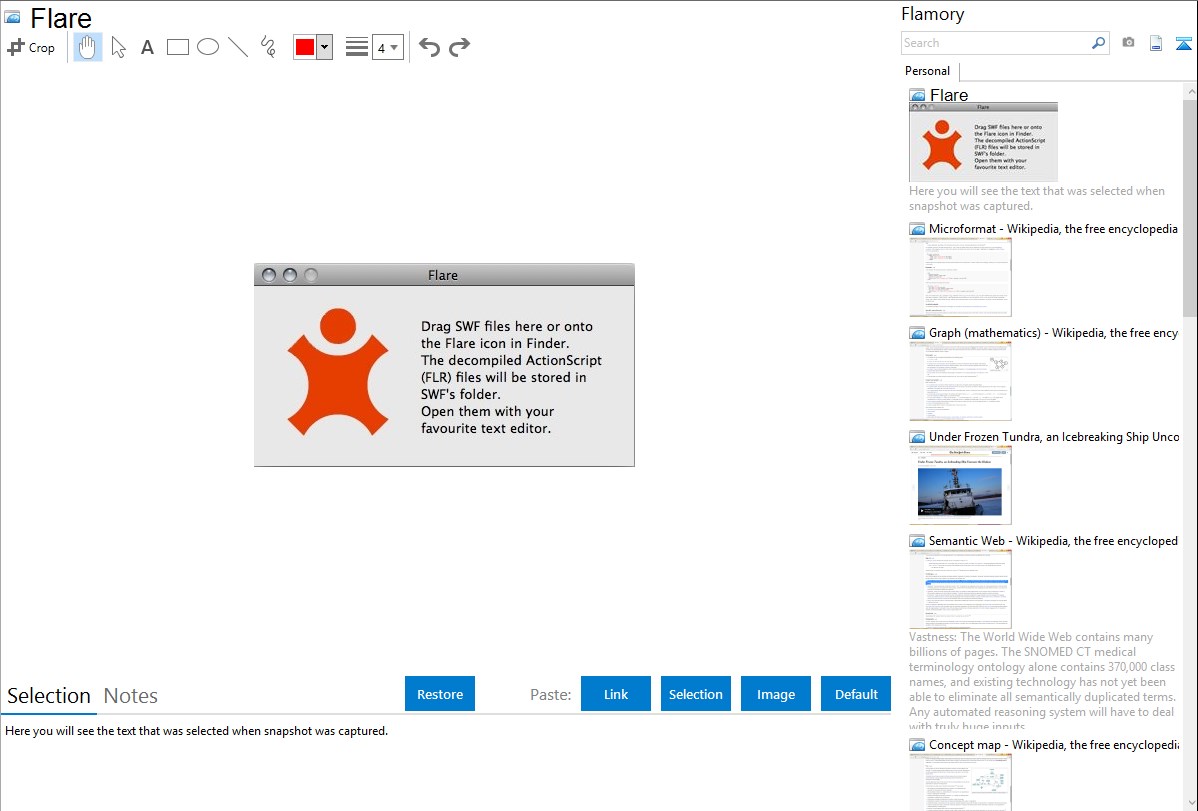Pick the ellipse shape tool
Image resolution: width=1198 pixels, height=811 pixels.
208,47
